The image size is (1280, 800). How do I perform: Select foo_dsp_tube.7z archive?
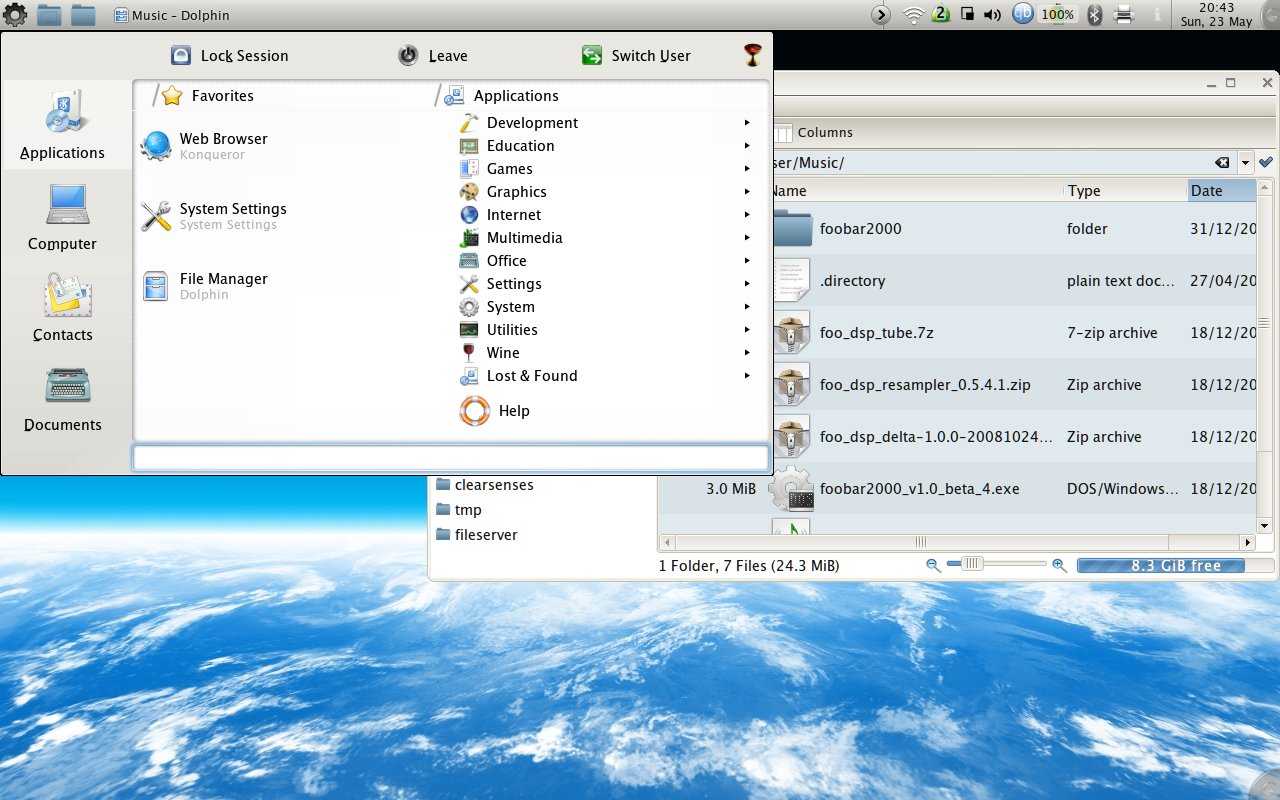point(876,333)
